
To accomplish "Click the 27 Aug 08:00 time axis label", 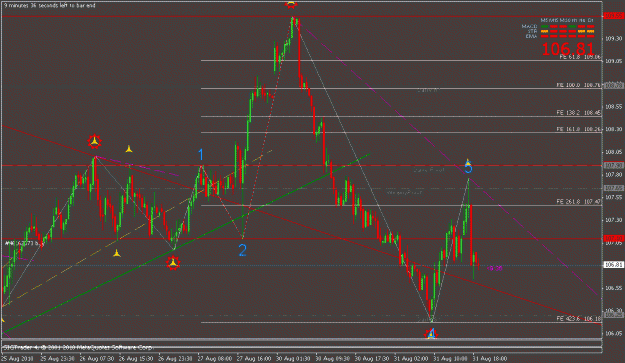I will pyautogui.click(x=215, y=359).
